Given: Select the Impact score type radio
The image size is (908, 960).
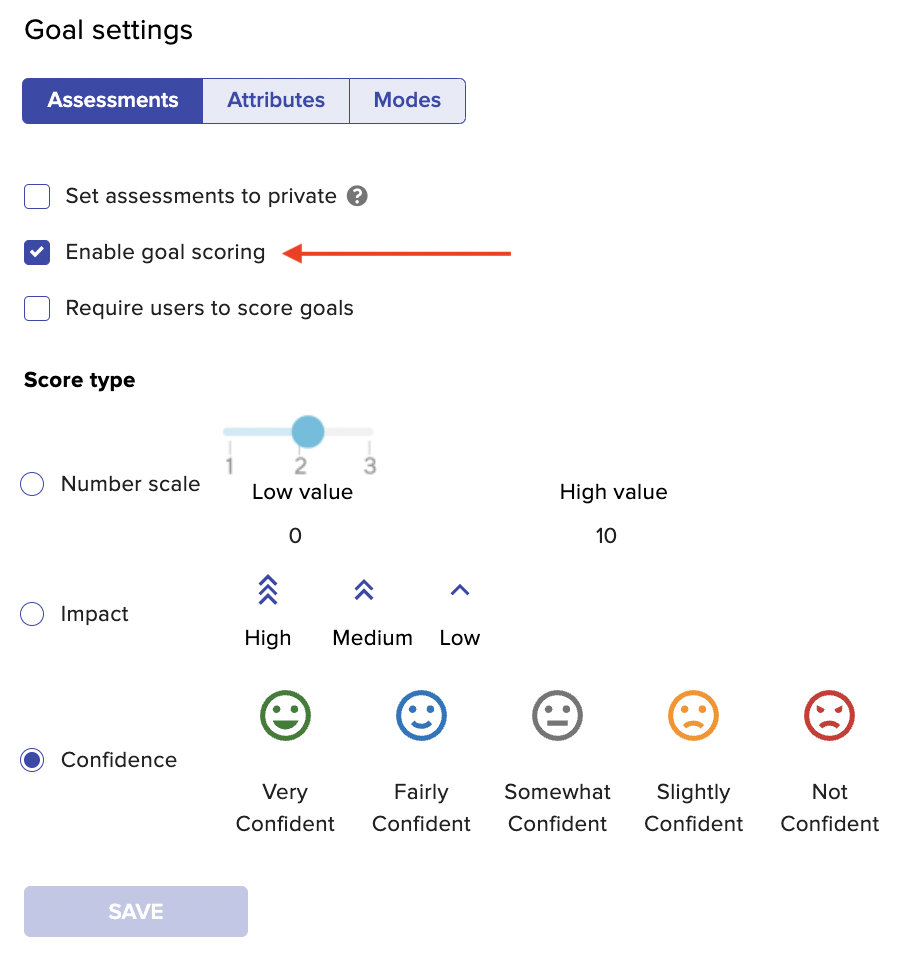Looking at the screenshot, I should pos(32,613).
